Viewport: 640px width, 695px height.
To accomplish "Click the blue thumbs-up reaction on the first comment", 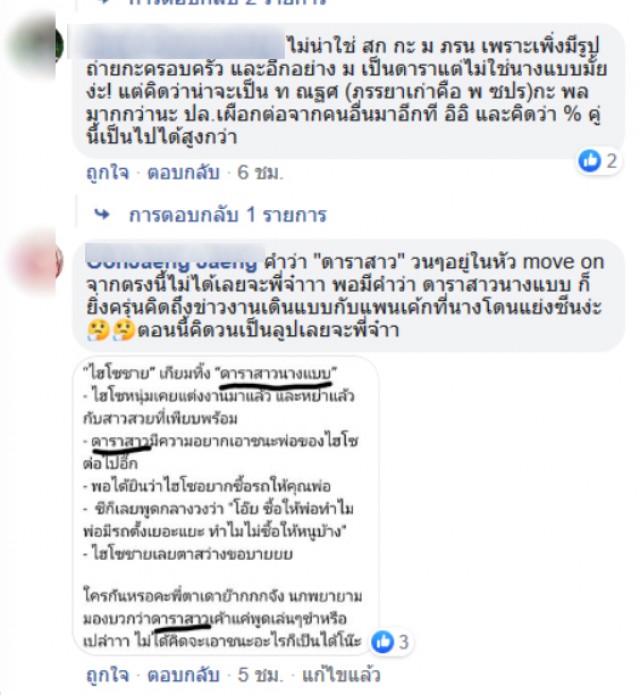I will [589, 160].
